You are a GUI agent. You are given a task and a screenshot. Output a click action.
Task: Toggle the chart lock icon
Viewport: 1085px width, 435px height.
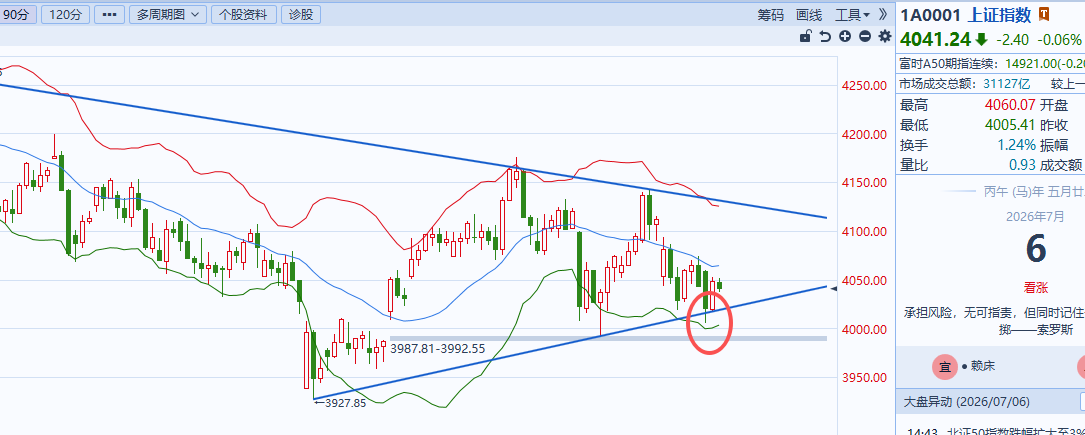pyautogui.click(x=805, y=37)
